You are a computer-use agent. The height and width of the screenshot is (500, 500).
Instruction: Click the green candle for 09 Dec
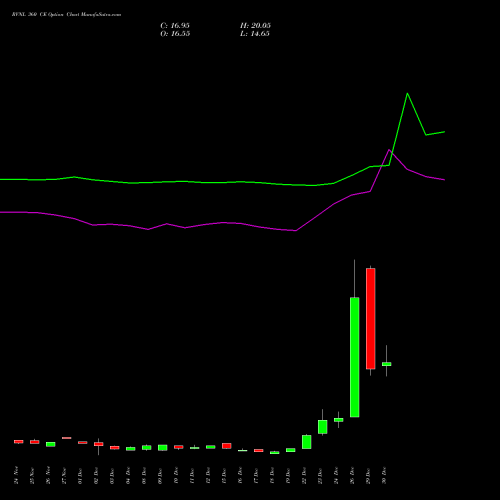pyautogui.click(x=163, y=448)
